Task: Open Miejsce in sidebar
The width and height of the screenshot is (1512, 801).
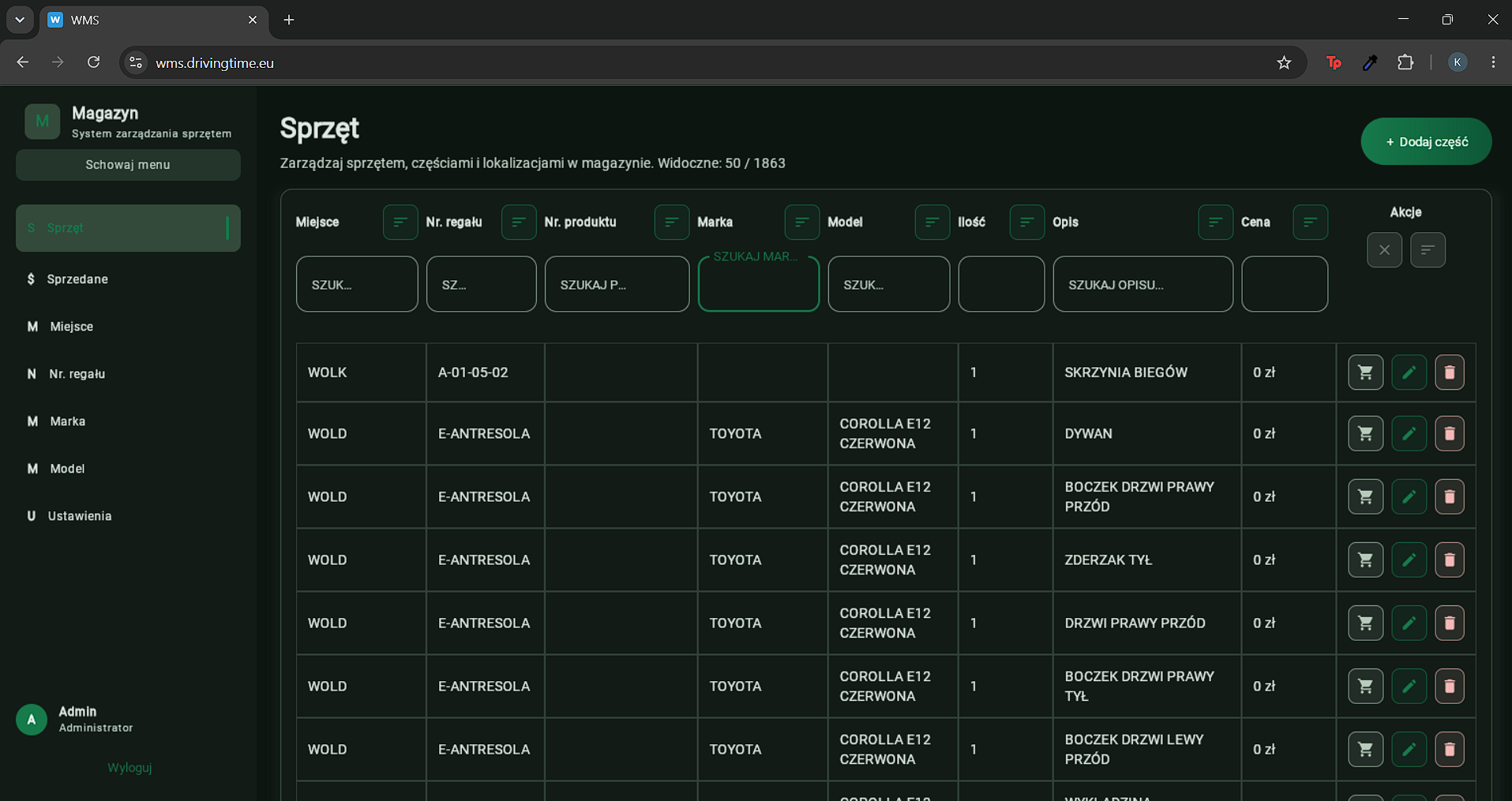Action: (x=128, y=327)
